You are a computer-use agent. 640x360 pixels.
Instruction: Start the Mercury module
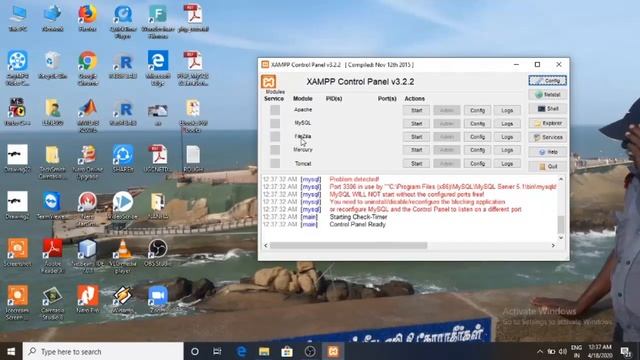[416, 150]
